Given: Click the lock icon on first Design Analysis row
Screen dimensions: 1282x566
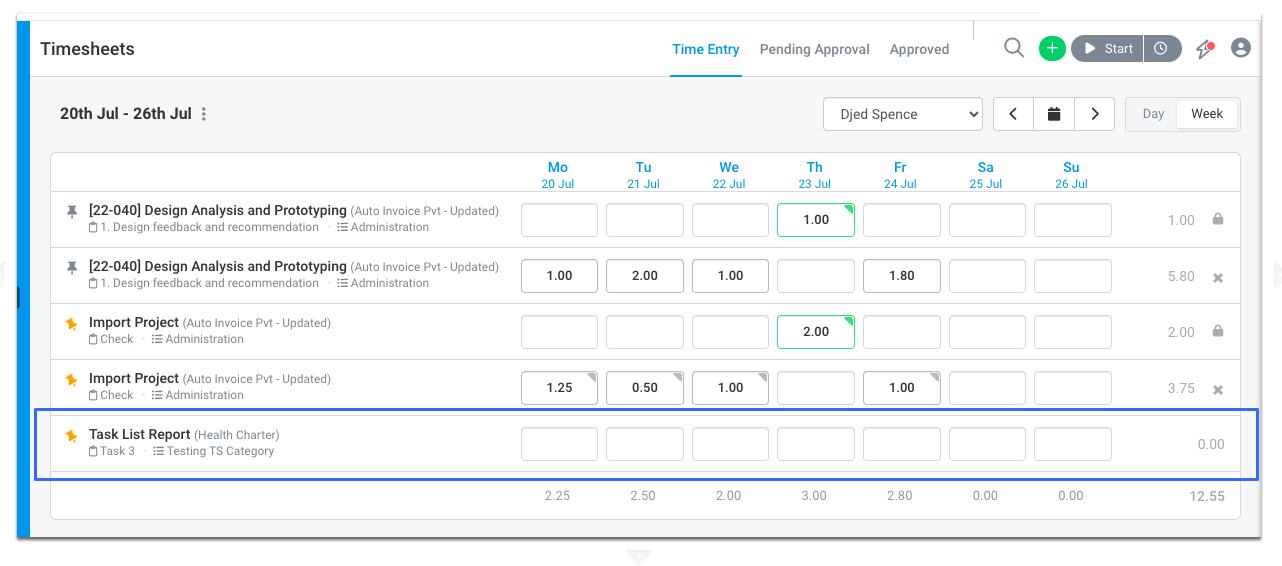Looking at the screenshot, I should coord(1218,219).
